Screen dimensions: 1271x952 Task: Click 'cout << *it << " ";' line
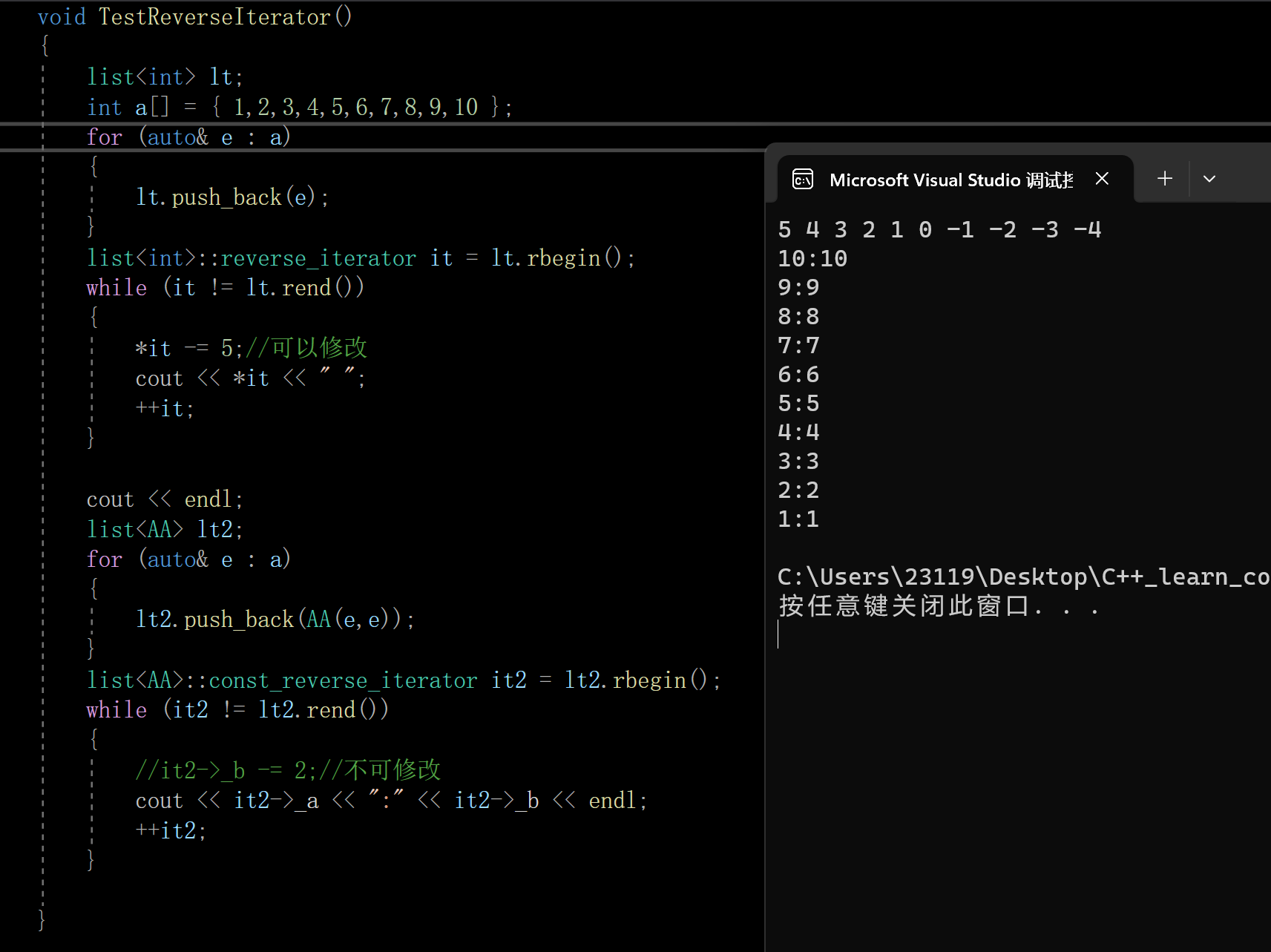click(251, 379)
